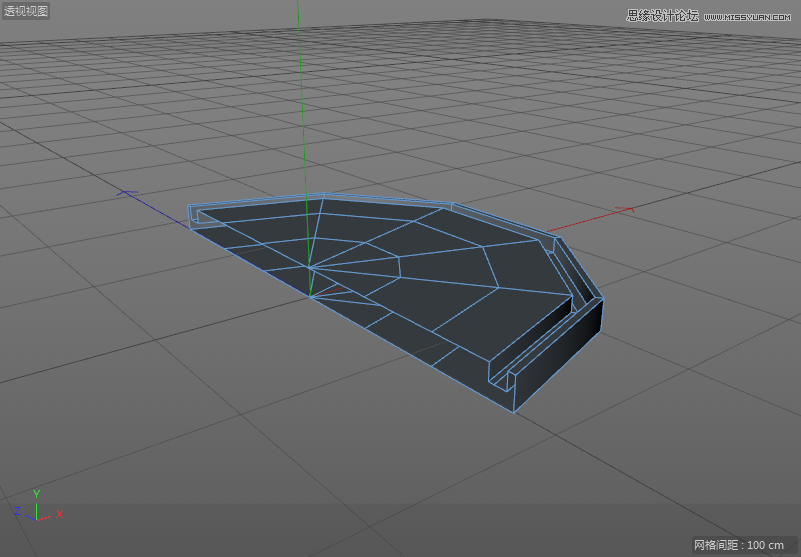The width and height of the screenshot is (801, 557).
Task: Click the 思缘设计论坛 watermark text
Action: (x=662, y=15)
